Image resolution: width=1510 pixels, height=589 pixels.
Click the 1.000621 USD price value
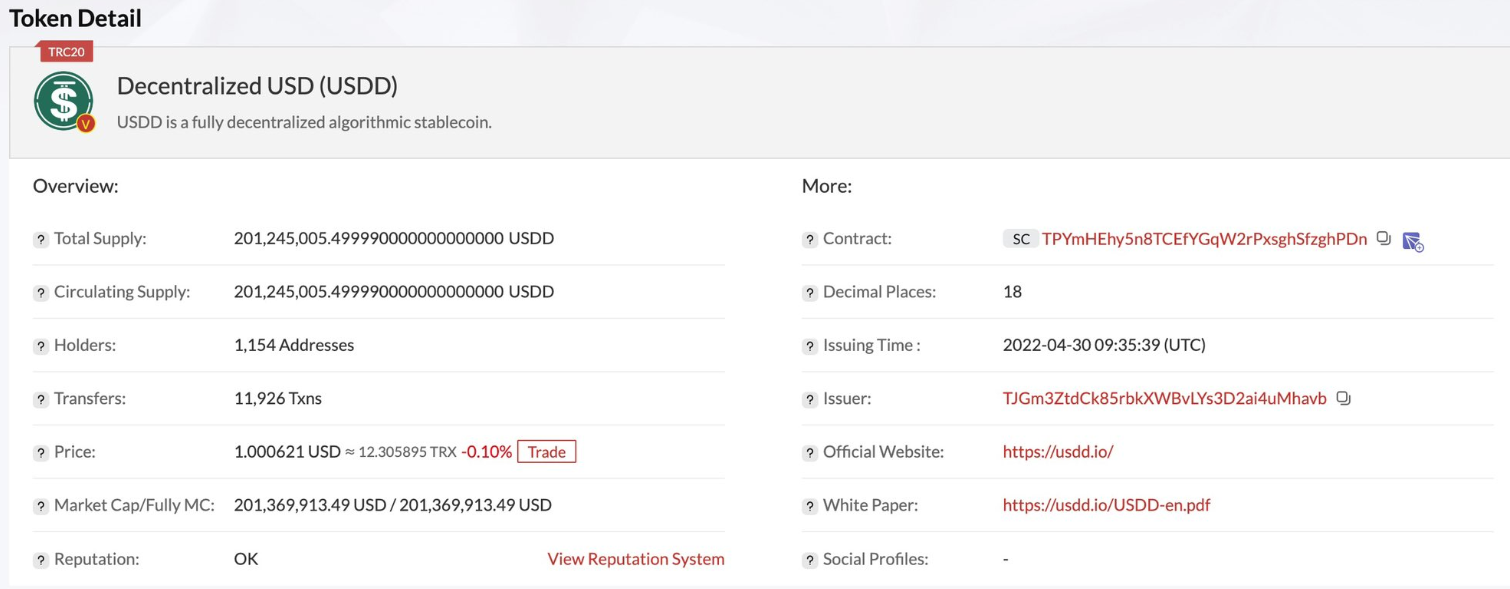click(x=287, y=452)
